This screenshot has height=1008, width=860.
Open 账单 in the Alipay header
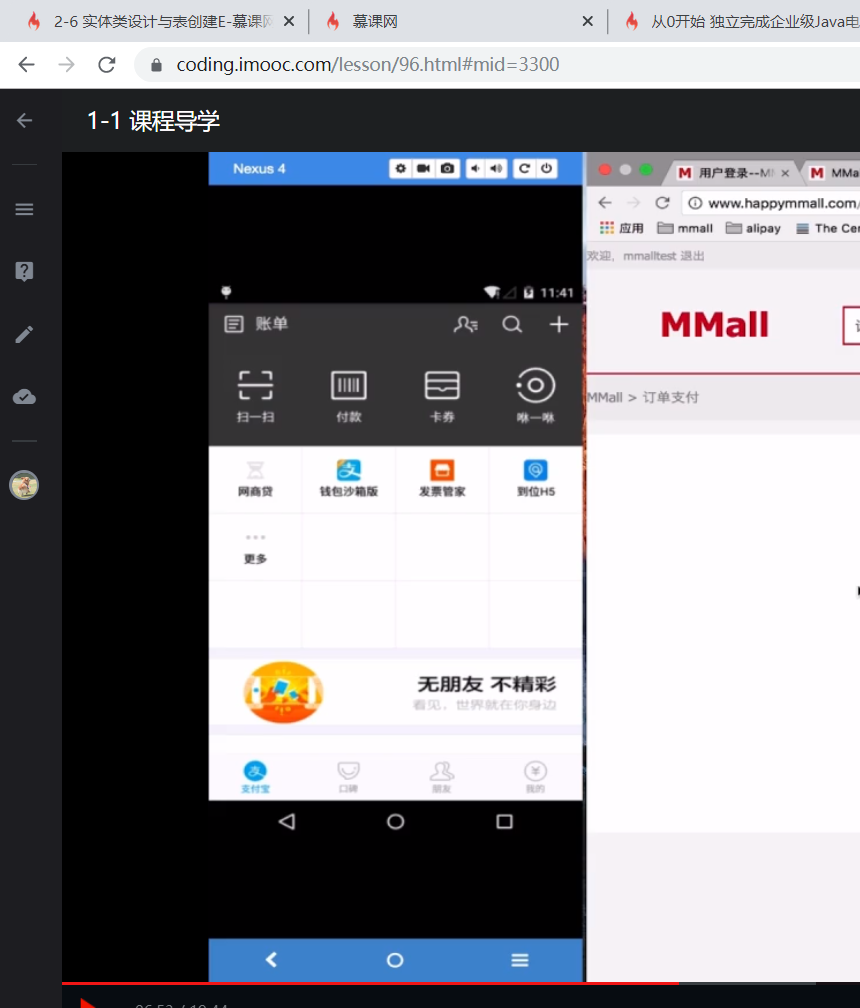(256, 323)
